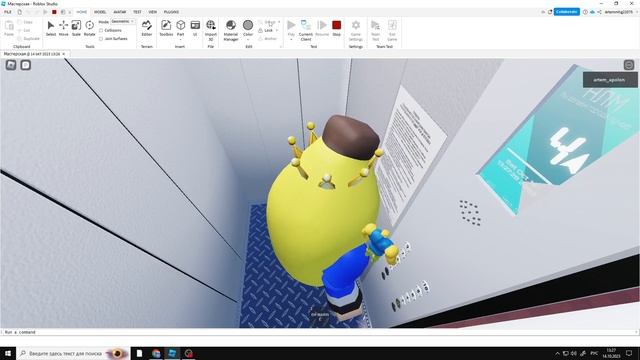
Task: Open Chrome from the taskbar
Action: (x=156, y=353)
